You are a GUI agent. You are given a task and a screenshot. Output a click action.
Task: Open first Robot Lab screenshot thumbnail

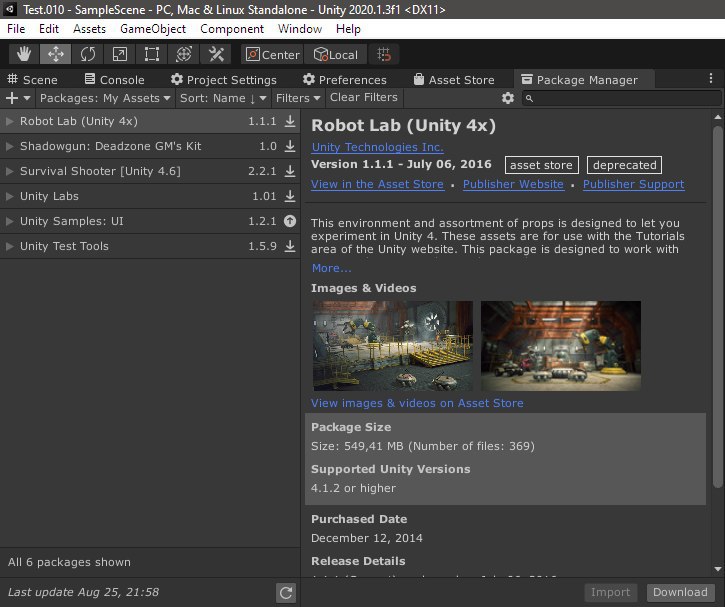(393, 346)
